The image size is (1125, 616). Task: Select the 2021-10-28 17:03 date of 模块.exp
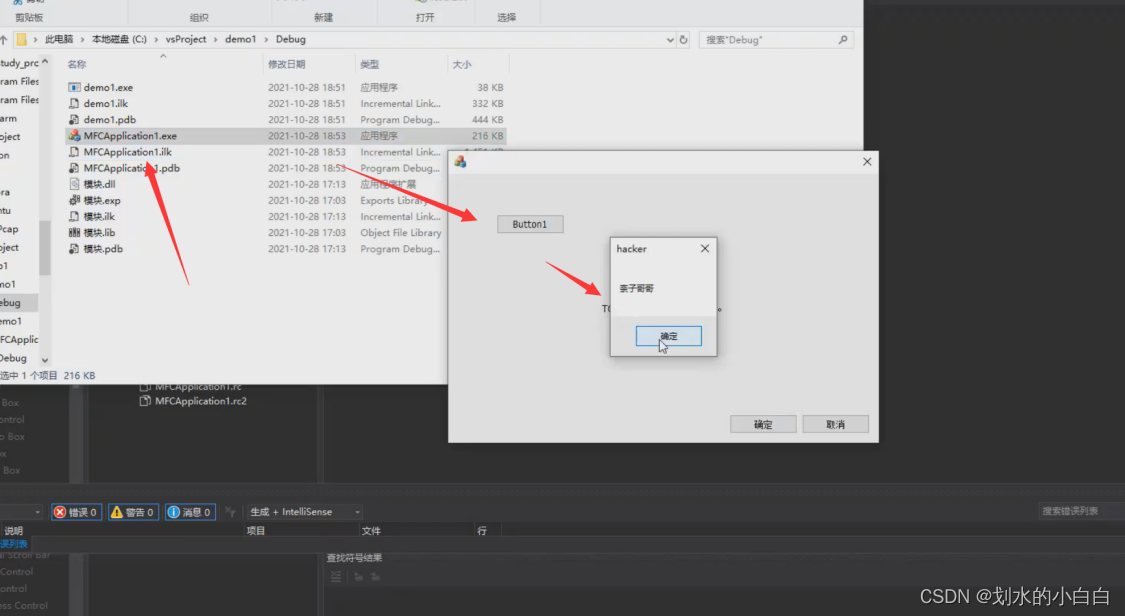click(x=307, y=200)
